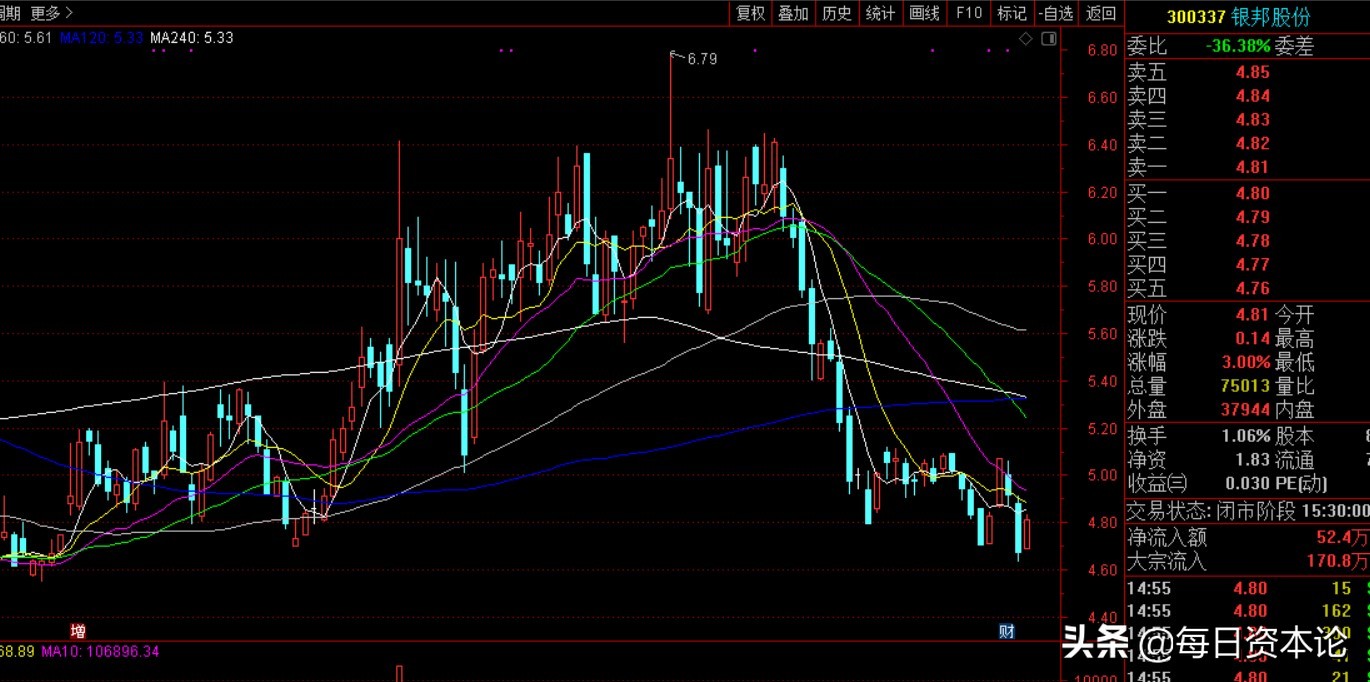Click the MA240 indicator label
The image size is (1370, 682).
191,38
